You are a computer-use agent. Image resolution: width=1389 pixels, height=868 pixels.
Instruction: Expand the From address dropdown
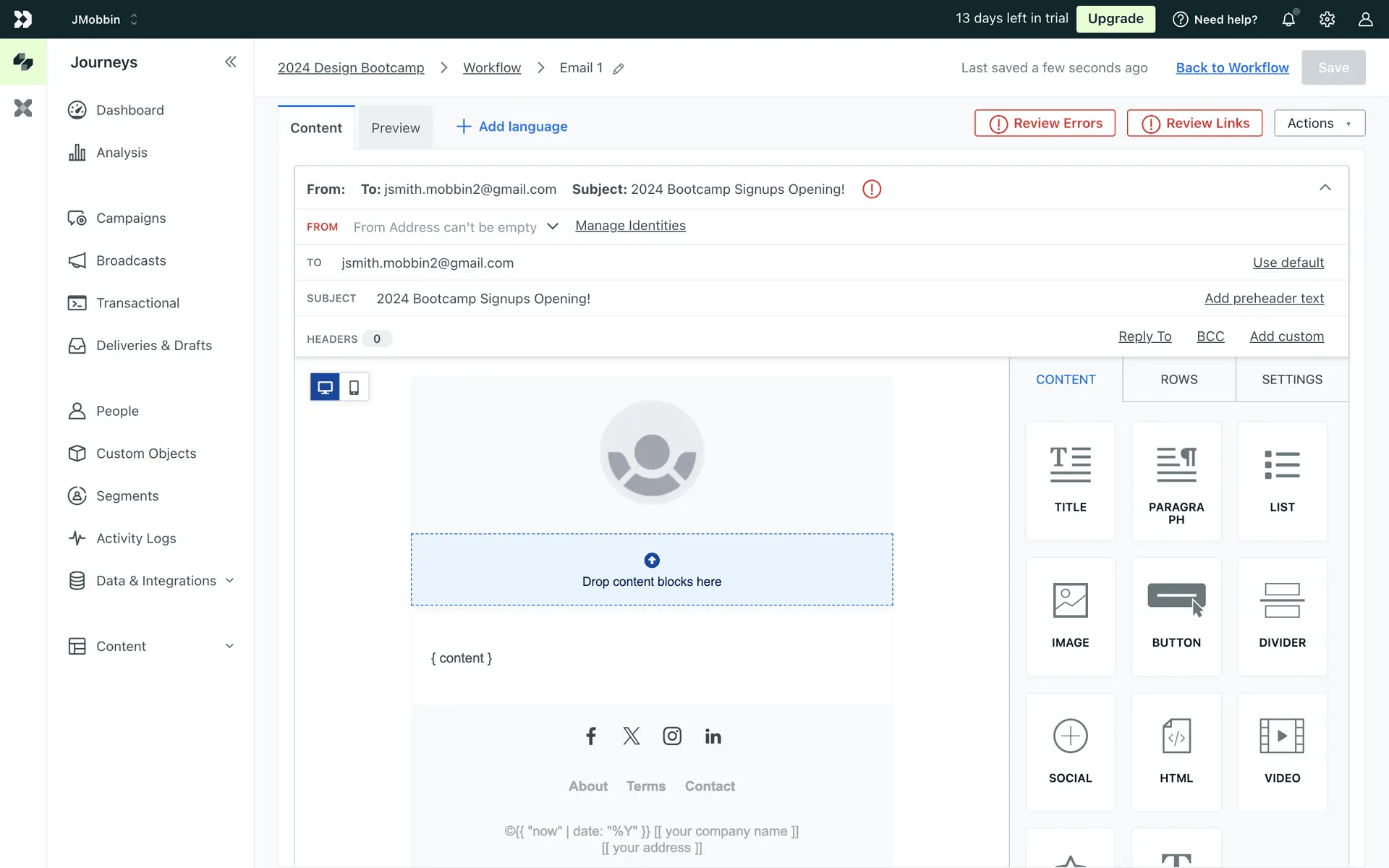tap(553, 226)
